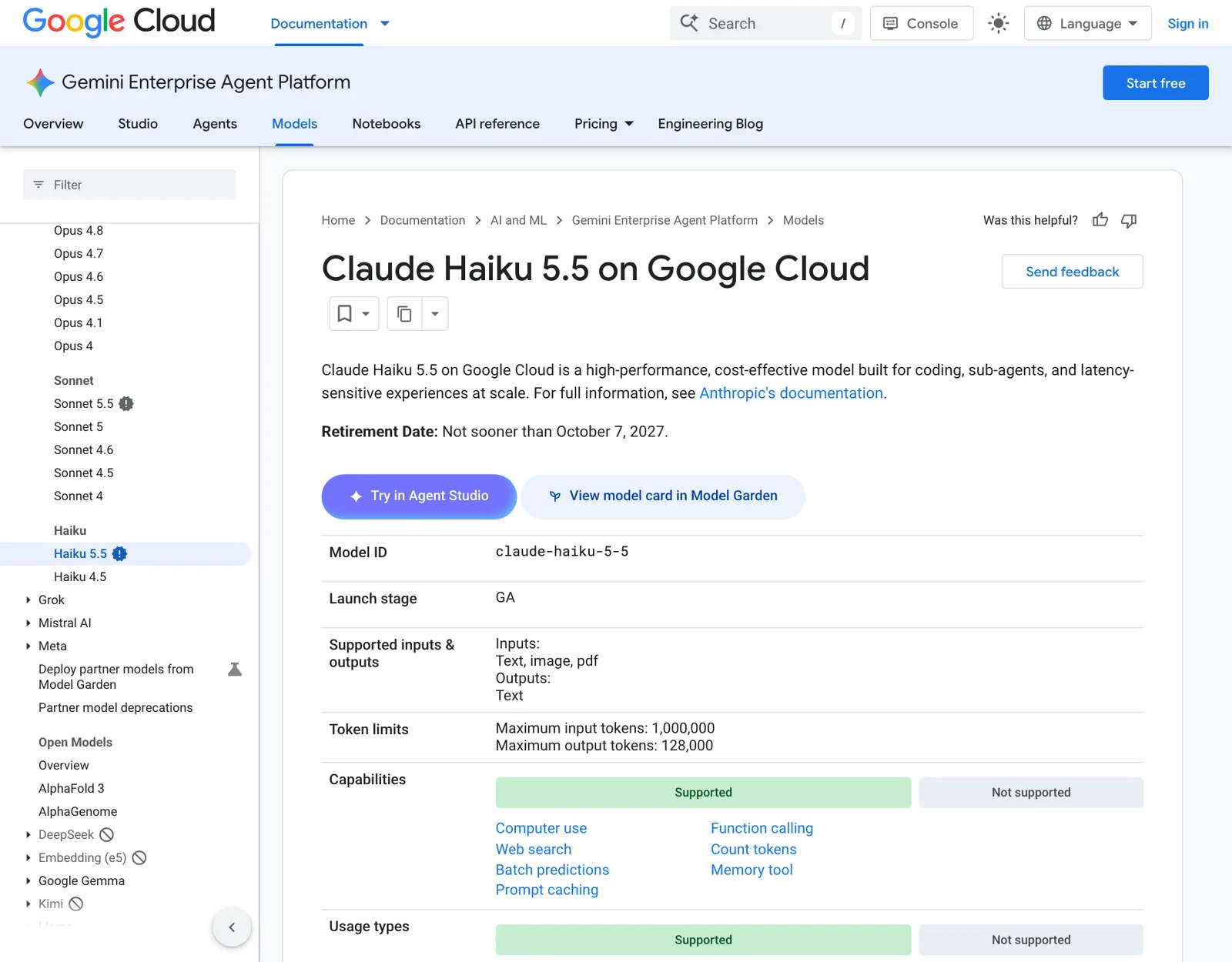Image resolution: width=1232 pixels, height=962 pixels.
Task: Open Partner model deprecations page
Action: tap(115, 707)
